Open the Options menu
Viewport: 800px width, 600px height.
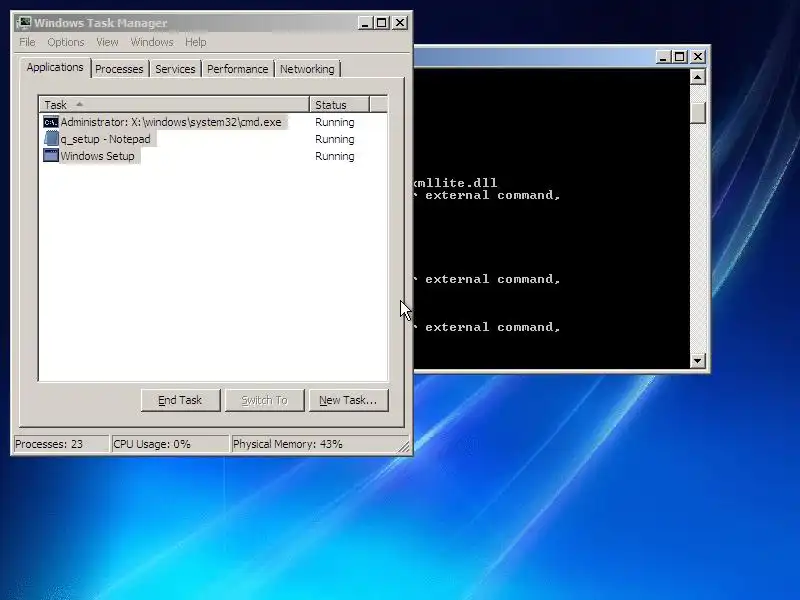(x=66, y=42)
